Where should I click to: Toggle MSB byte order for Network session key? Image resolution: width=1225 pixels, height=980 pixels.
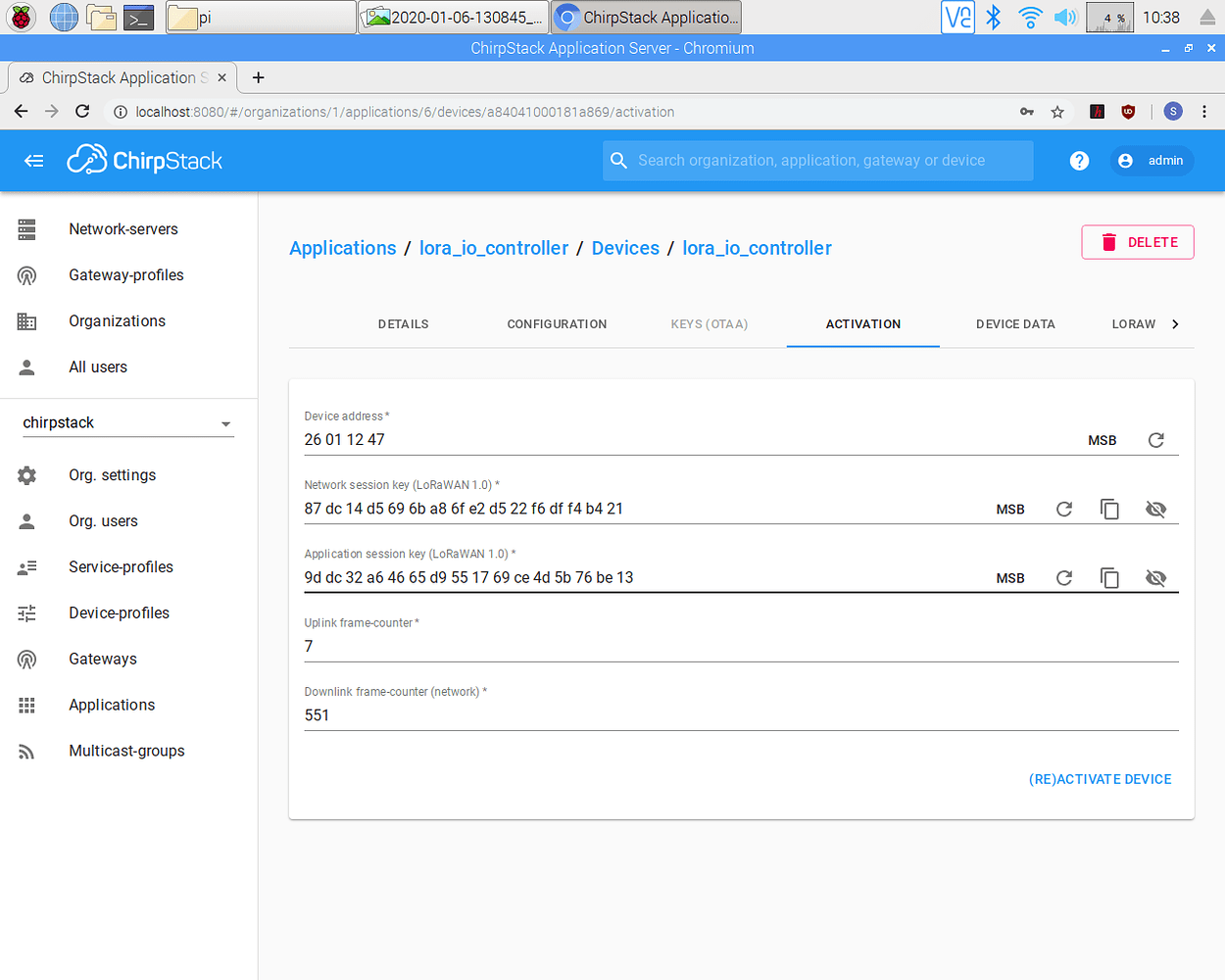pos(1010,510)
